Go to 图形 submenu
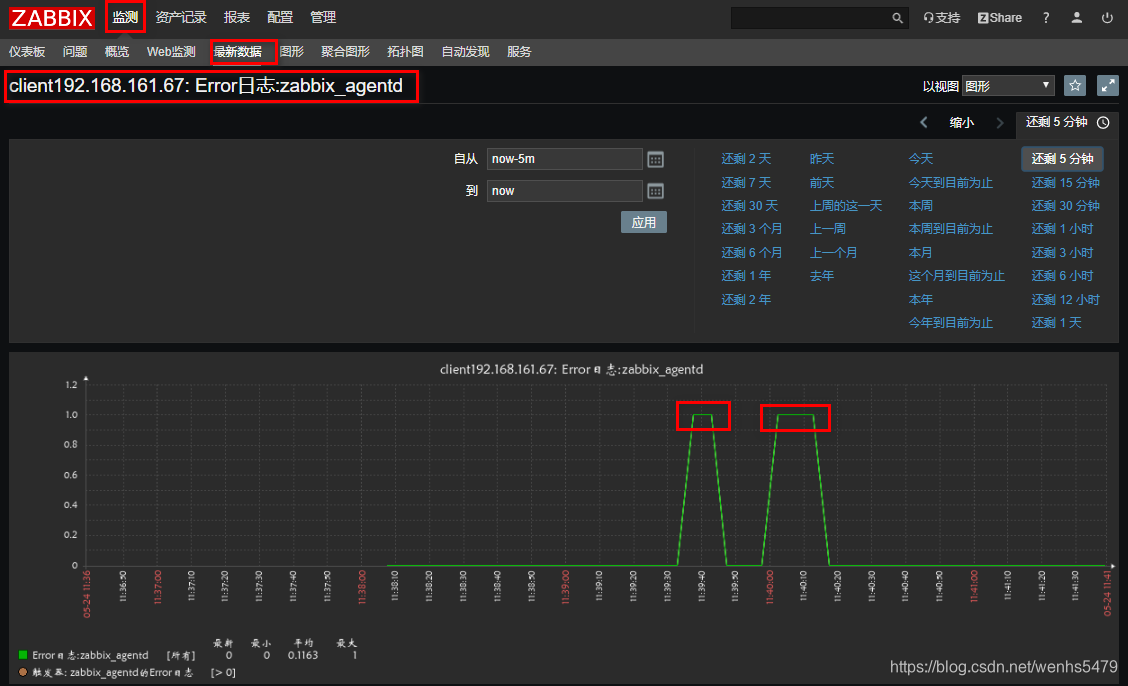 pyautogui.click(x=291, y=52)
